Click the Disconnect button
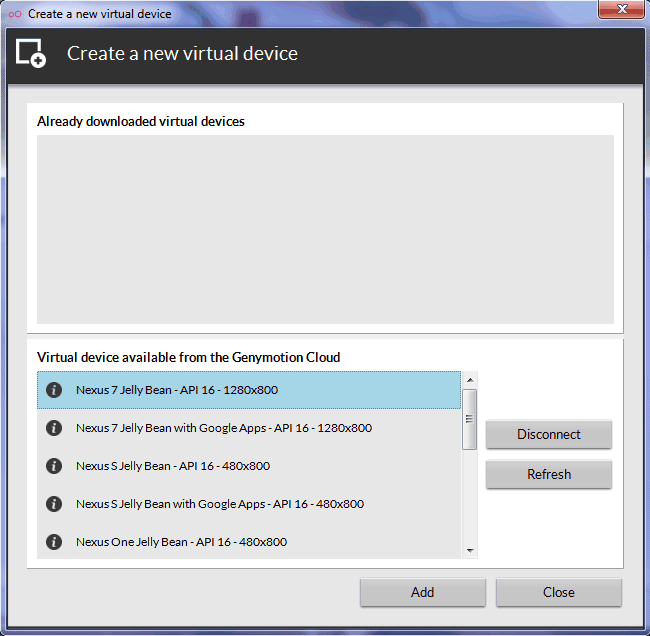Screen dimensions: 650x636 (549, 435)
